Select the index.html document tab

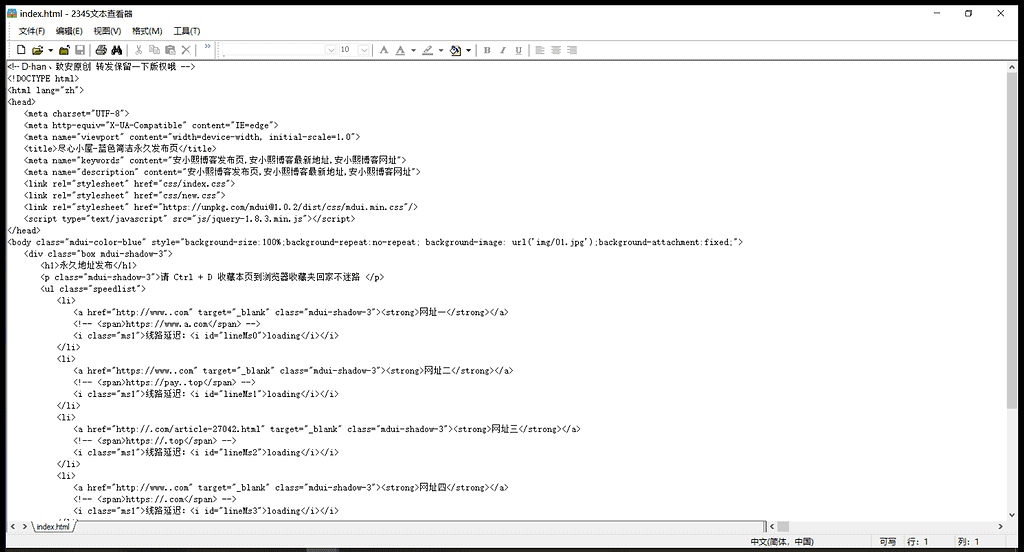pos(53,527)
